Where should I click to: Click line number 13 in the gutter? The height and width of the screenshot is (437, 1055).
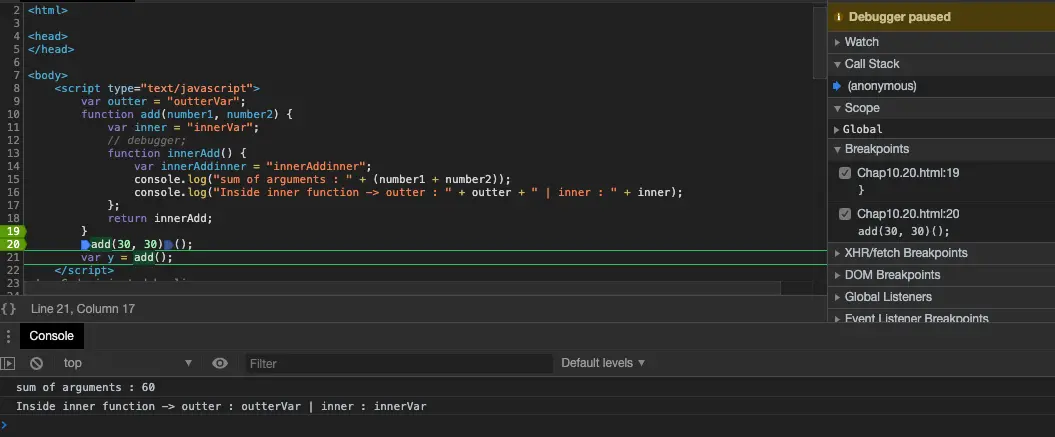(x=13, y=153)
